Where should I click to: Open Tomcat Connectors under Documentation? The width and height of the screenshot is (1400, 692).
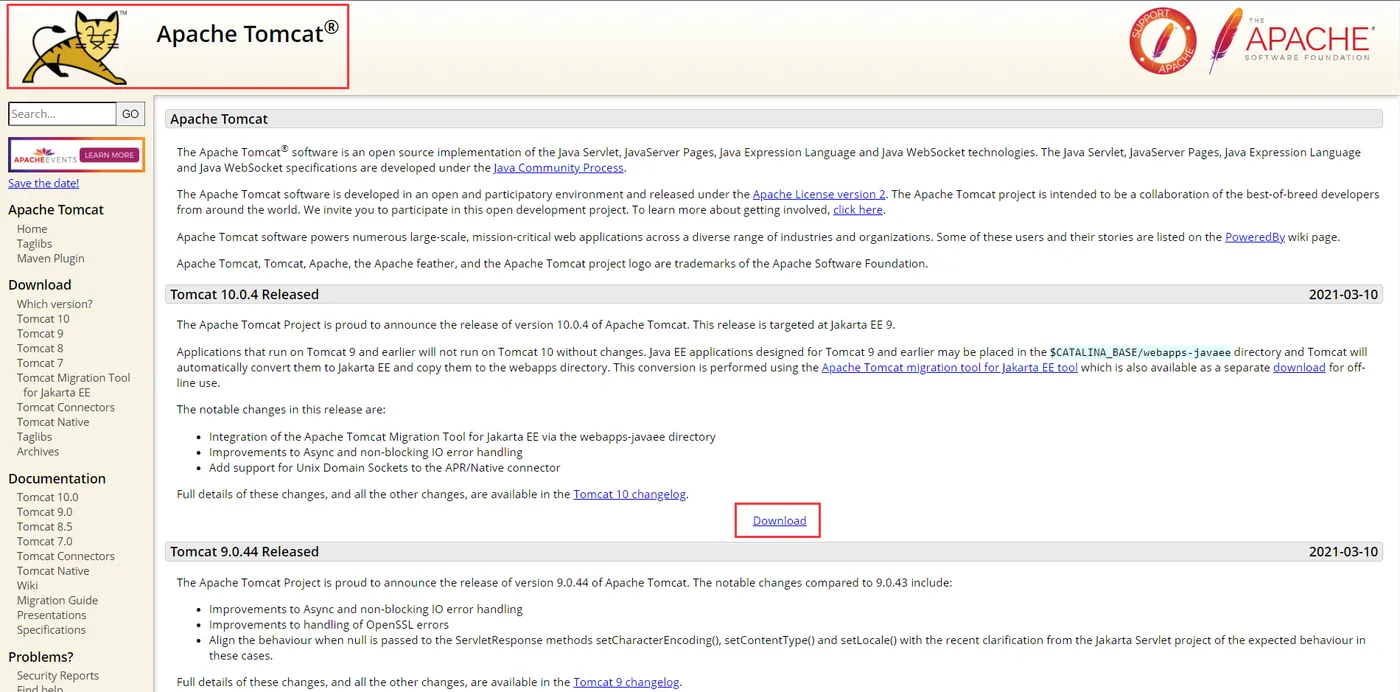pos(66,556)
